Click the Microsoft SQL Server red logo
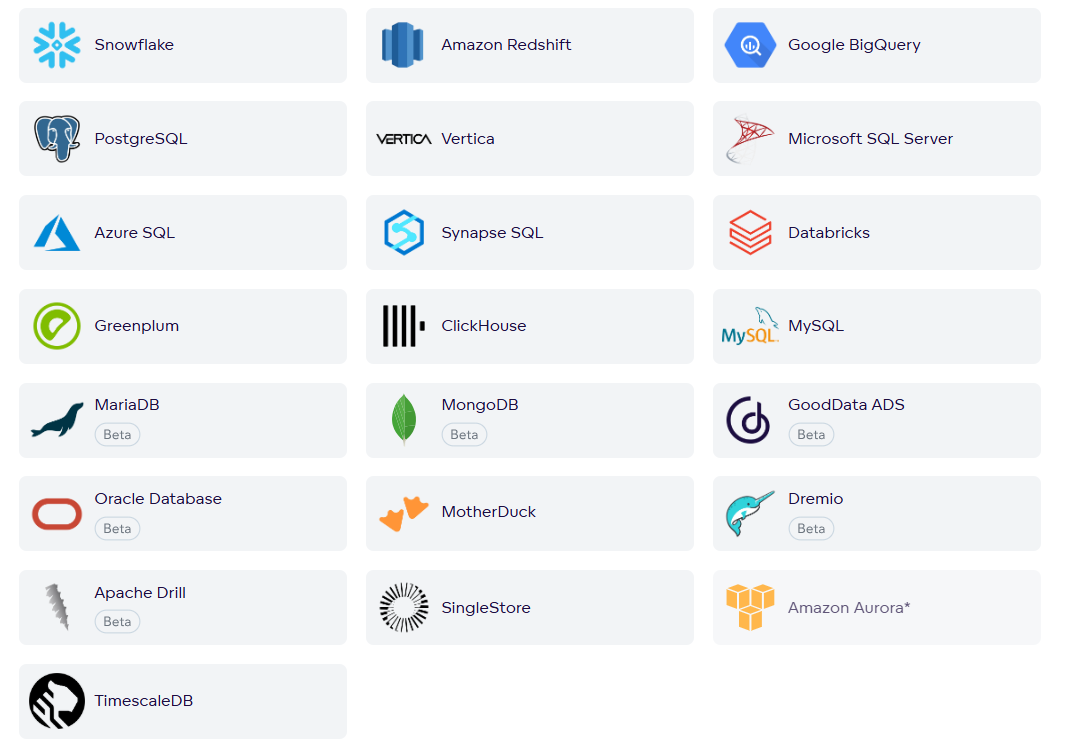The height and width of the screenshot is (751, 1066). 750,139
